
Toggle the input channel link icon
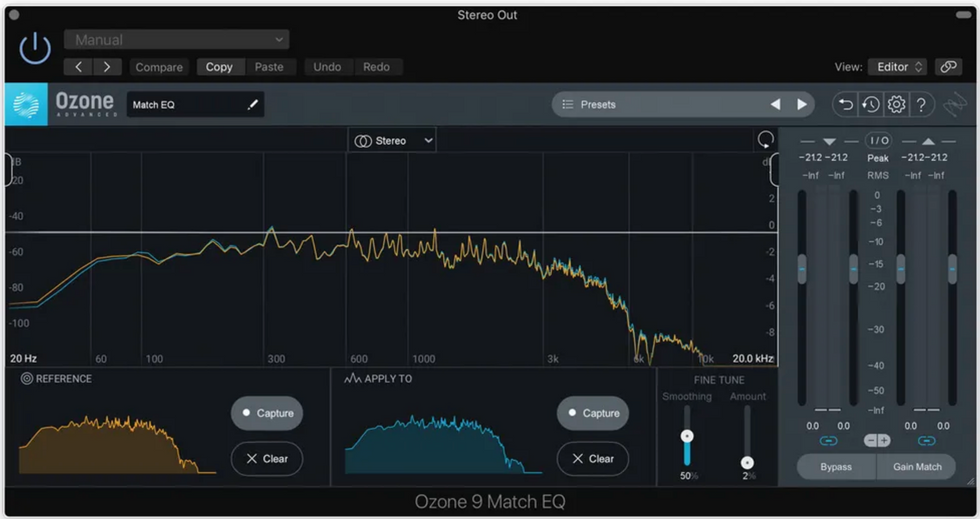tap(828, 441)
